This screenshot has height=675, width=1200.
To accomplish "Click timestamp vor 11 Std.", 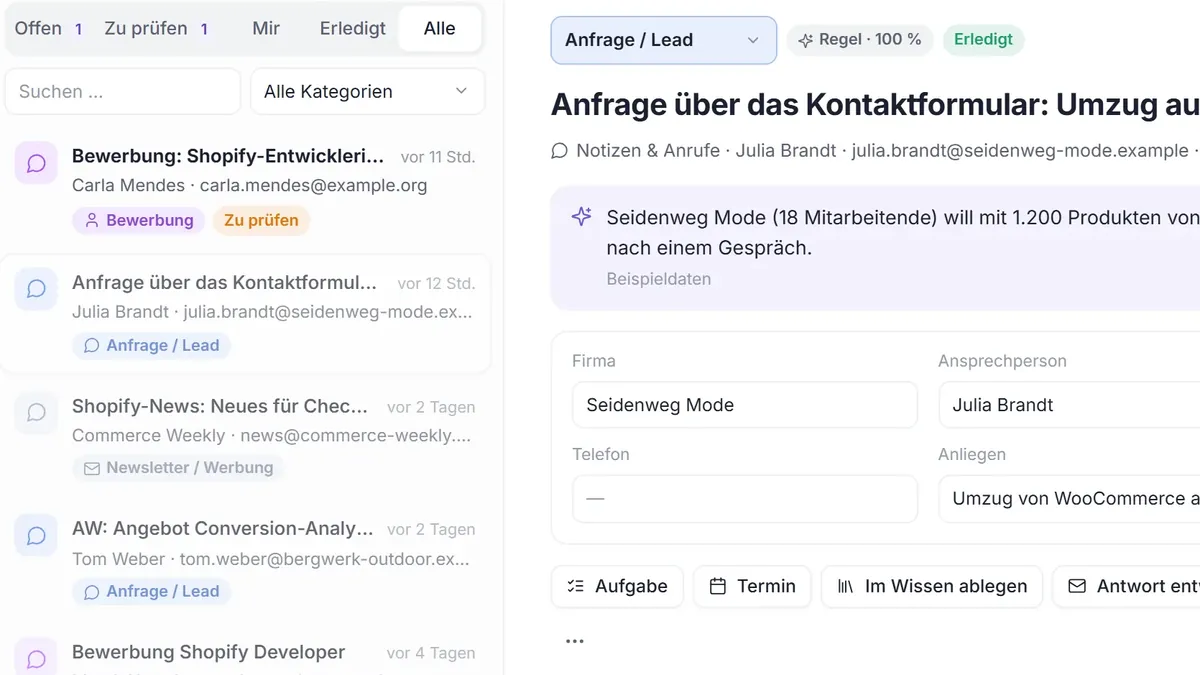I will [x=438, y=157].
